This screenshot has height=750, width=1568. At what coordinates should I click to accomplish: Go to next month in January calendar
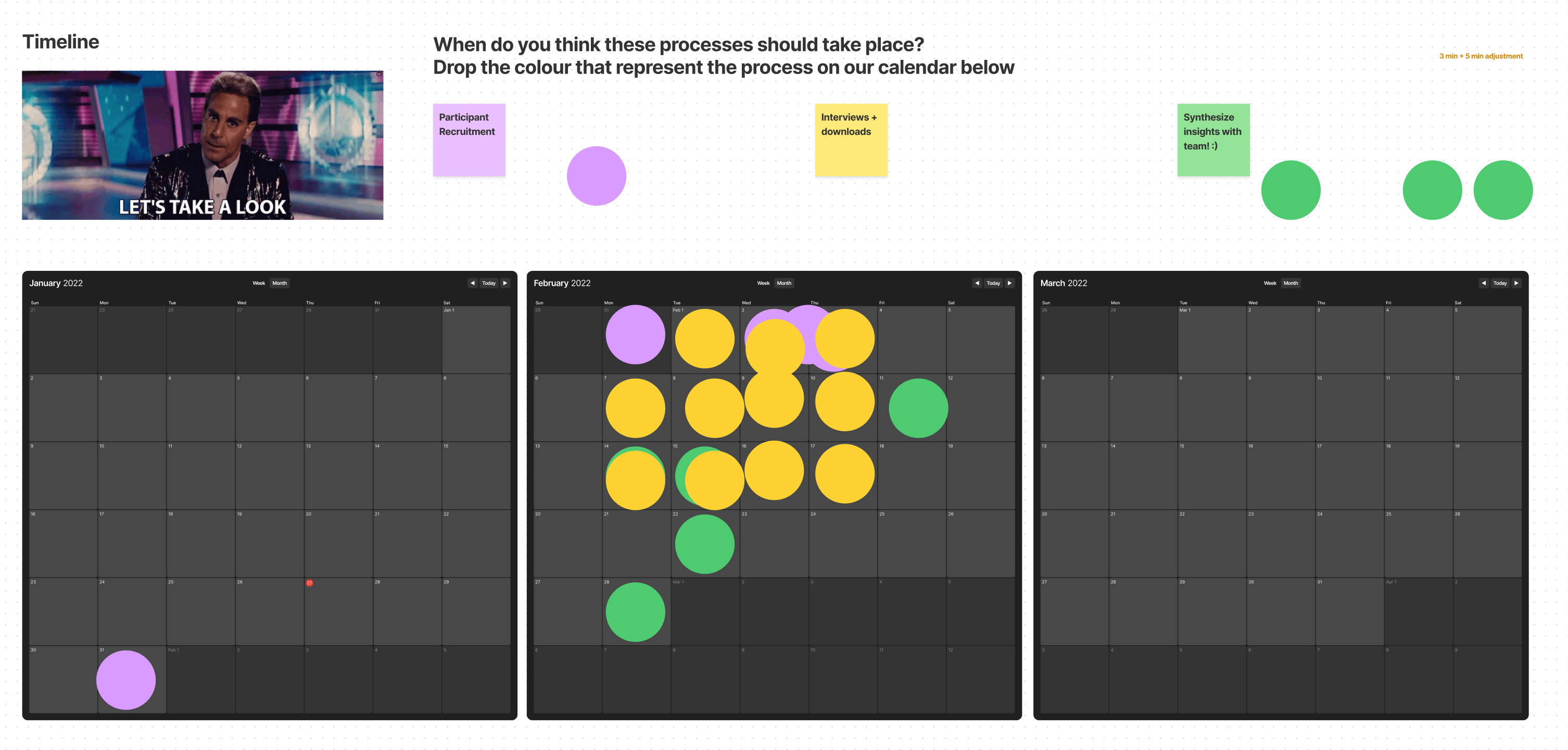point(505,283)
